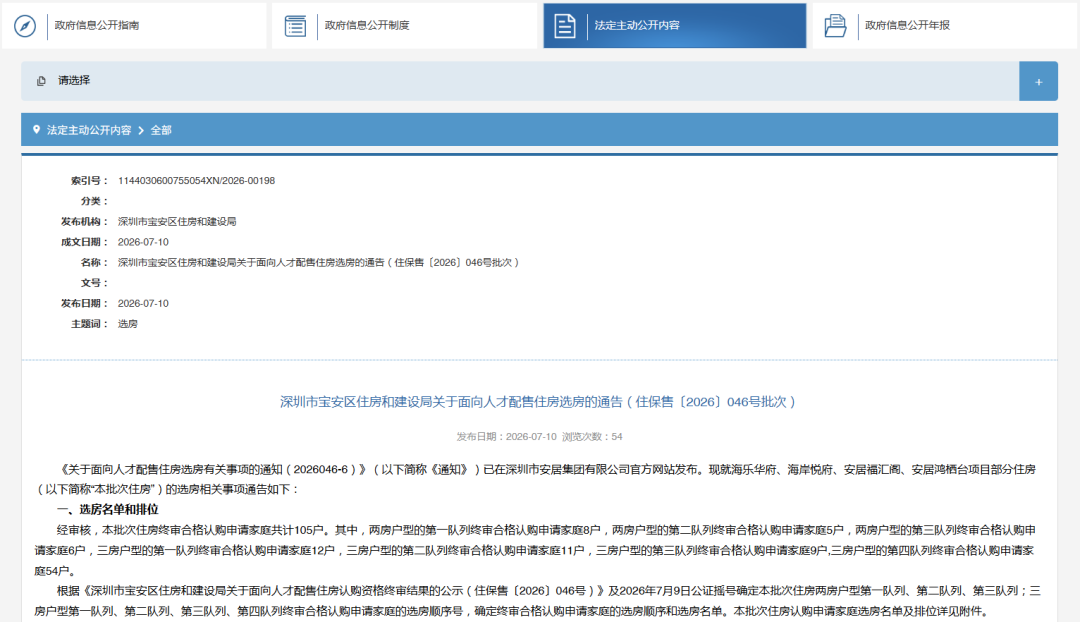Click the document icon for 法定主动公开内容

pyautogui.click(x=565, y=25)
